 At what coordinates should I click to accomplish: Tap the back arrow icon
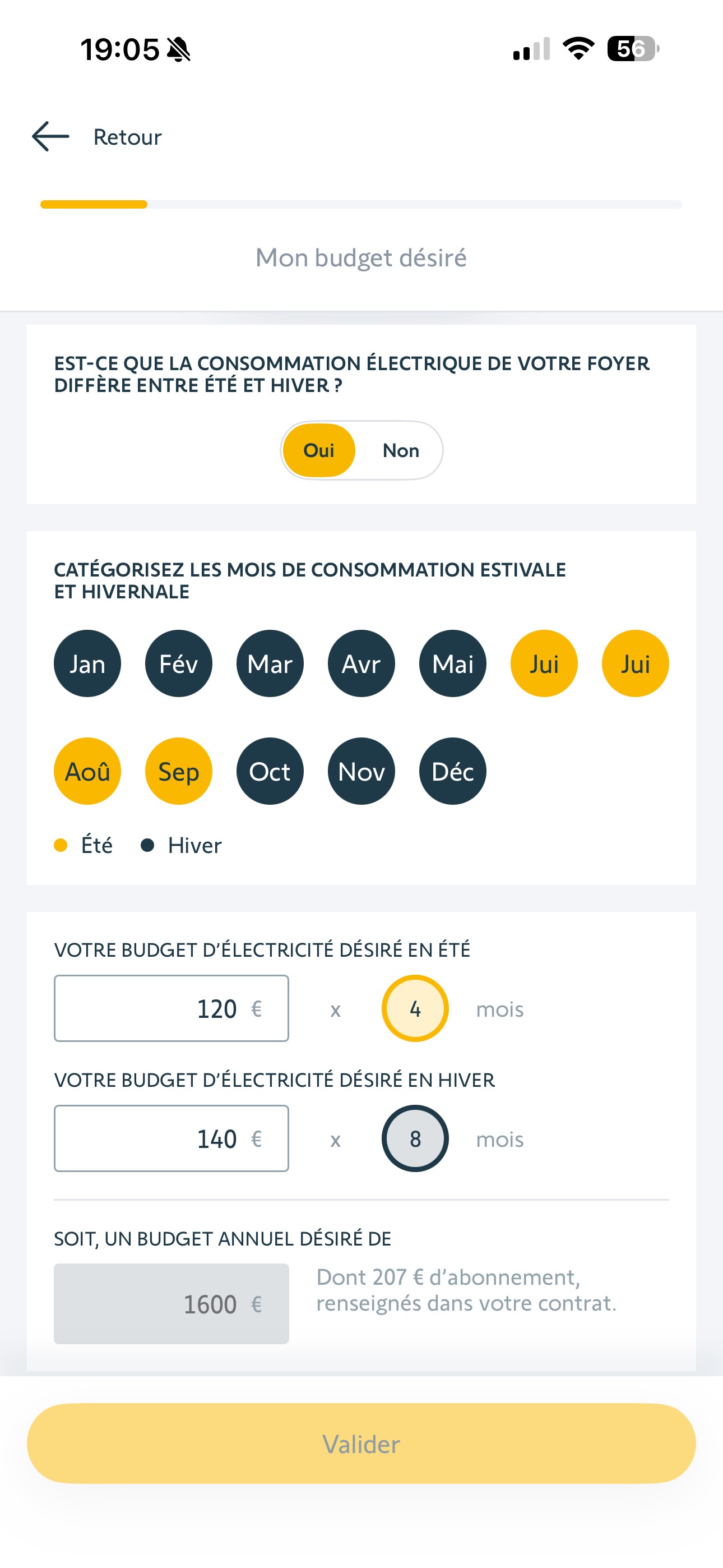pos(50,136)
